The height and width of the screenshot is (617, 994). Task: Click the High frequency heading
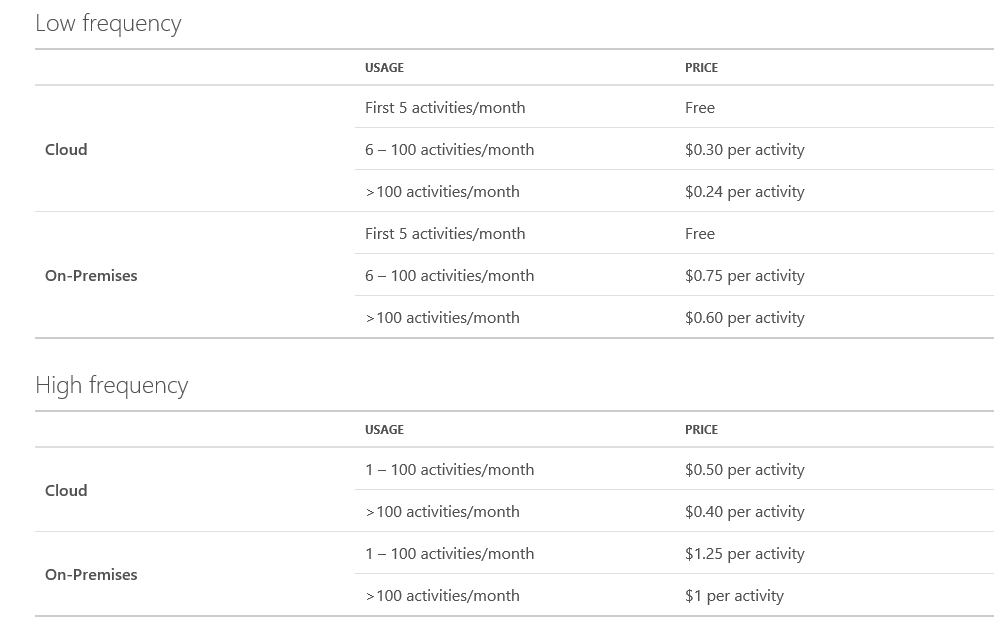[x=111, y=385]
